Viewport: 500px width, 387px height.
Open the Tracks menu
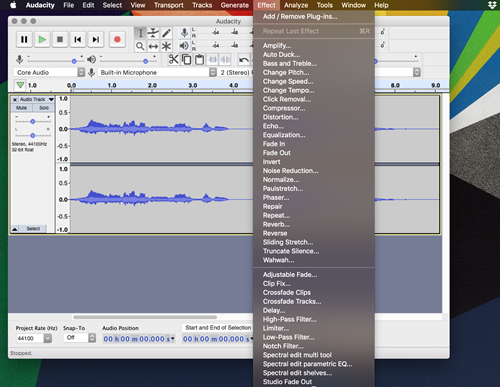(x=202, y=5)
